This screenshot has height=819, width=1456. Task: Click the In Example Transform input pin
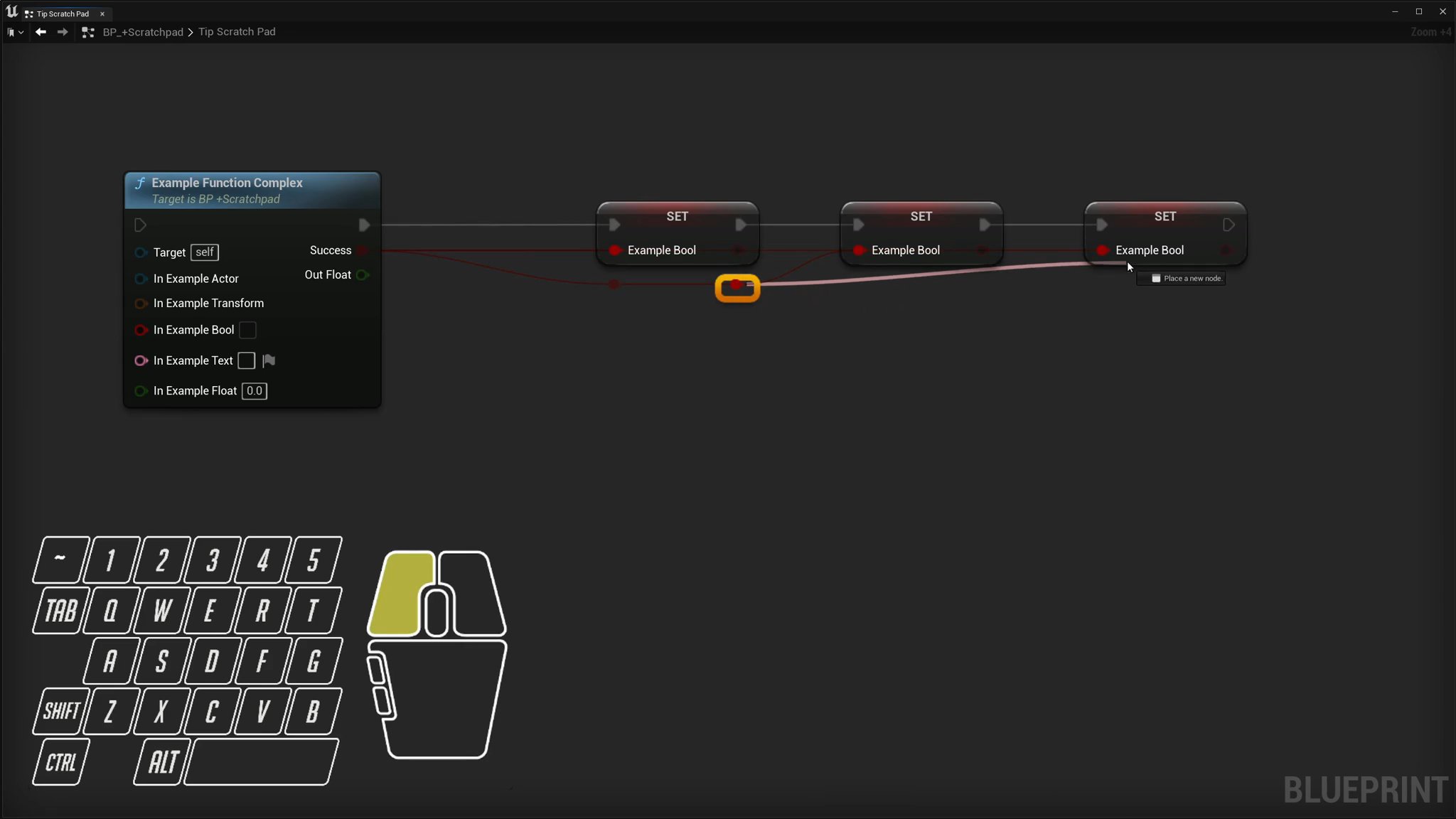(141, 304)
